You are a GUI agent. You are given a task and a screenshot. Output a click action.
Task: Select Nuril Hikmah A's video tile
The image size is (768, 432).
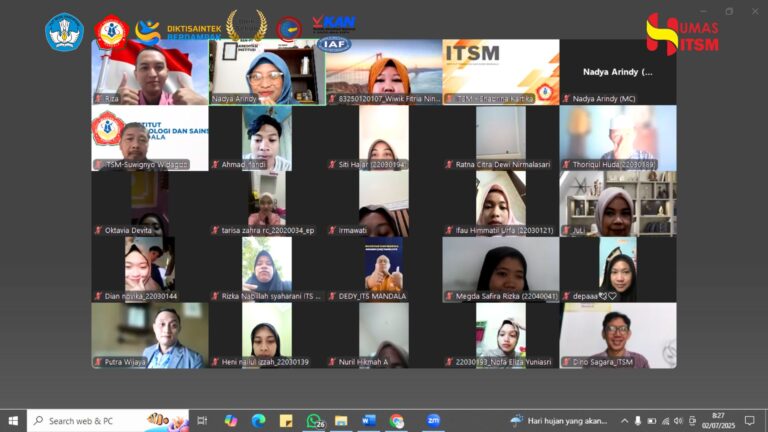click(384, 336)
